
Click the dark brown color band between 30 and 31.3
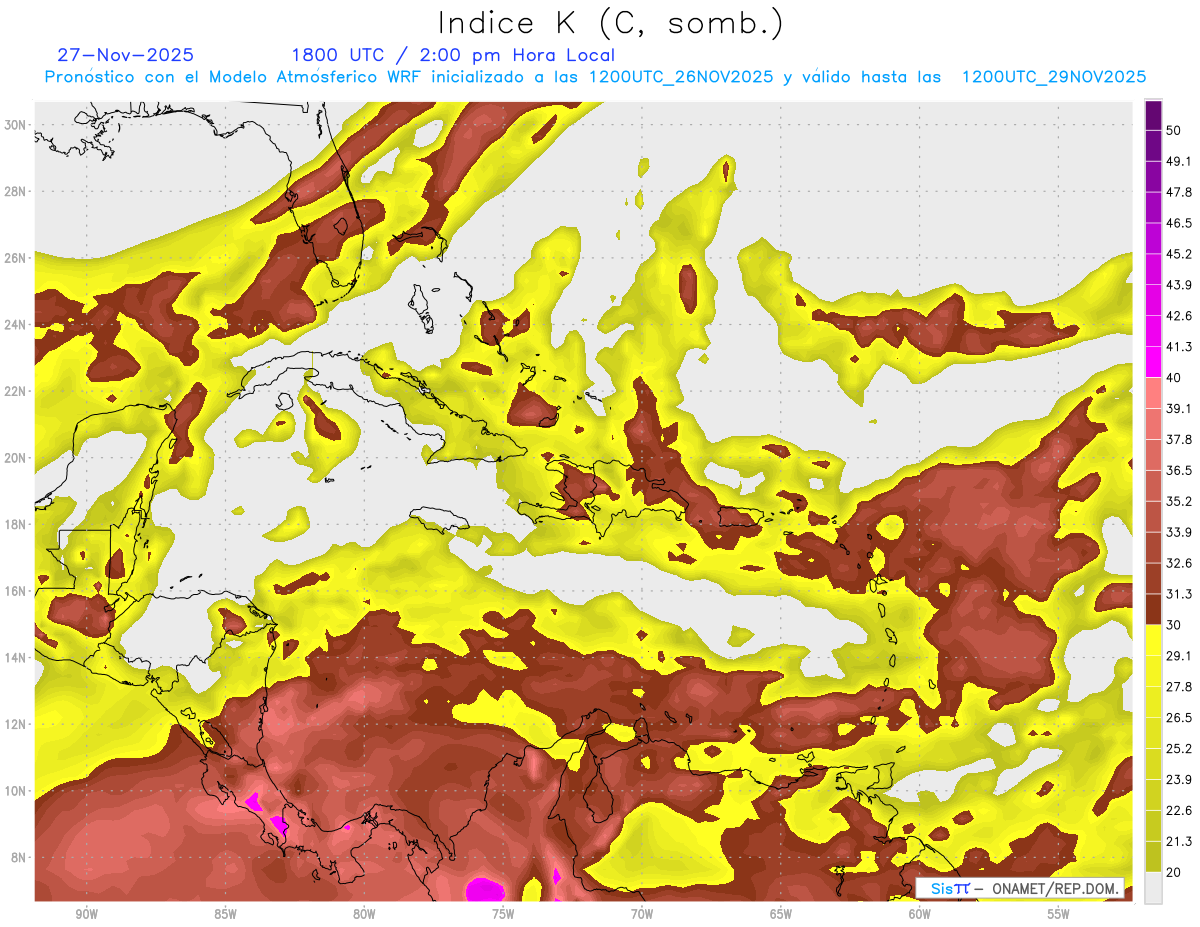1153,609
